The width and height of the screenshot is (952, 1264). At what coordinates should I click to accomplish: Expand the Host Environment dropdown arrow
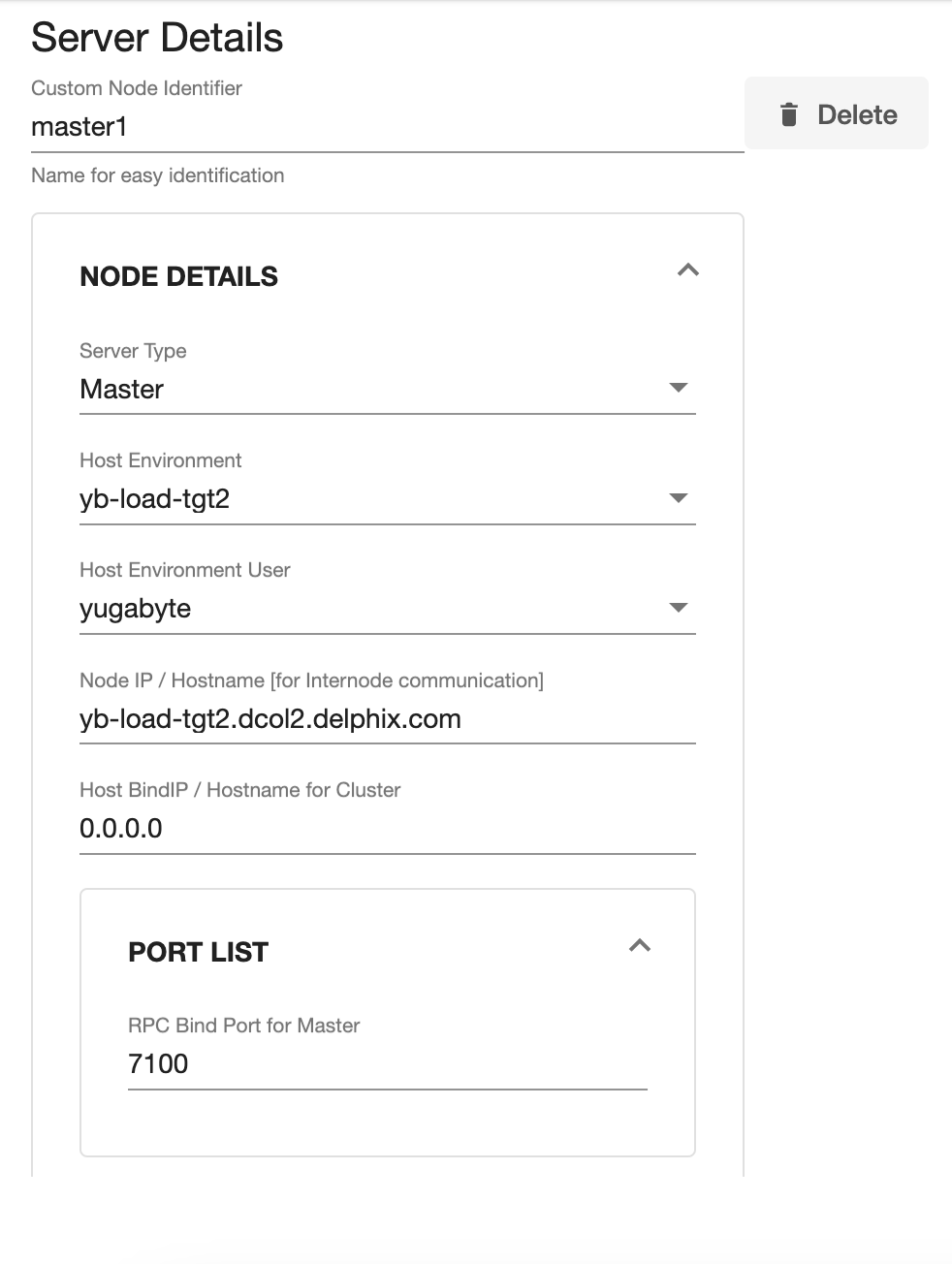pyautogui.click(x=679, y=498)
